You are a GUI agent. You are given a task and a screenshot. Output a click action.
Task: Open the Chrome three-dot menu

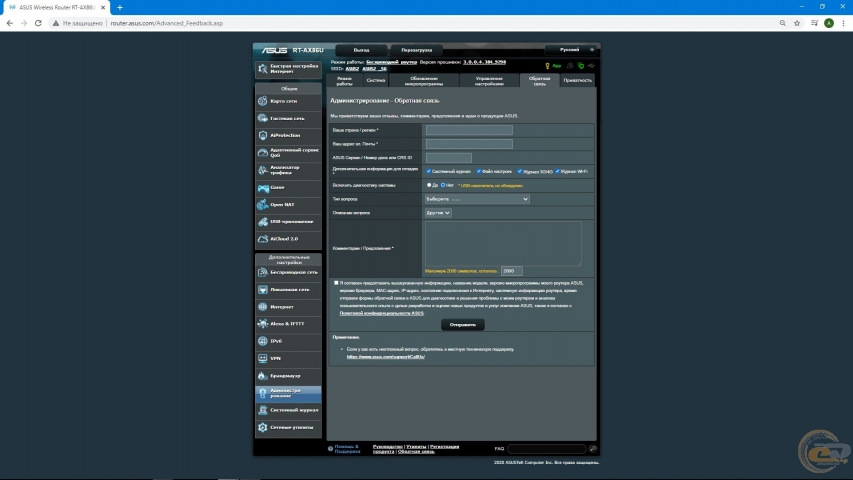(x=843, y=23)
